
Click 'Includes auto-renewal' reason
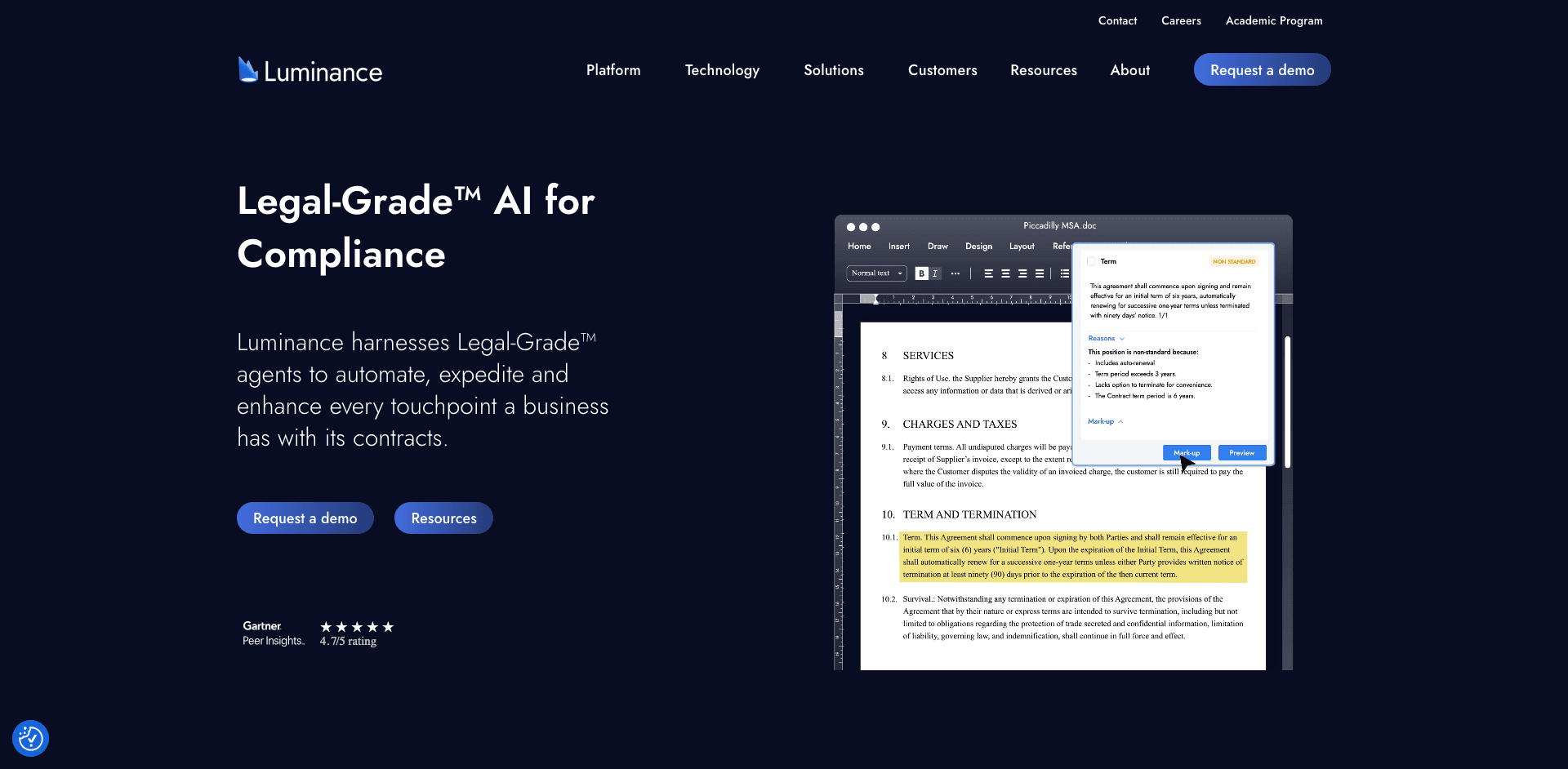pyautogui.click(x=1125, y=363)
